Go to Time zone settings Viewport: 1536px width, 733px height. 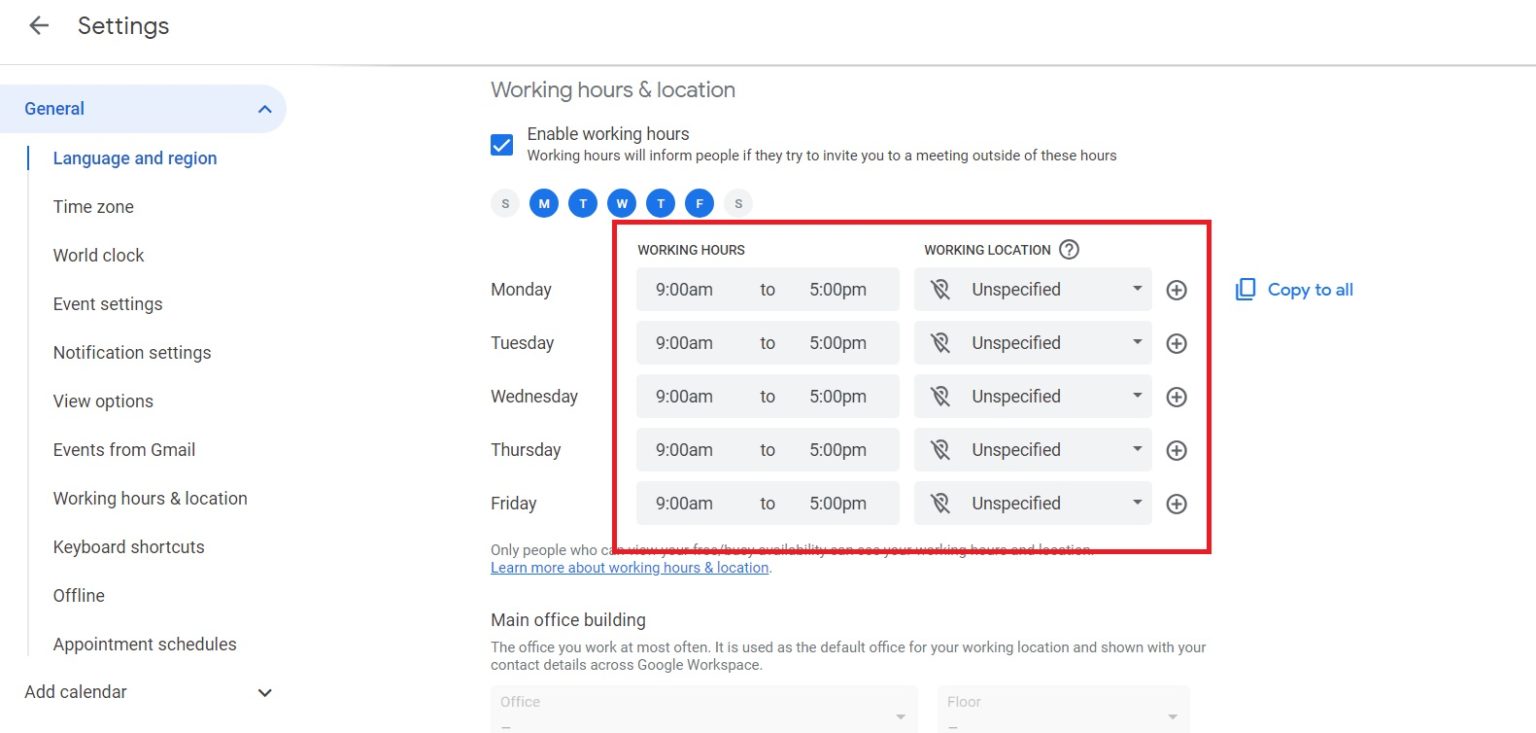[x=93, y=207]
